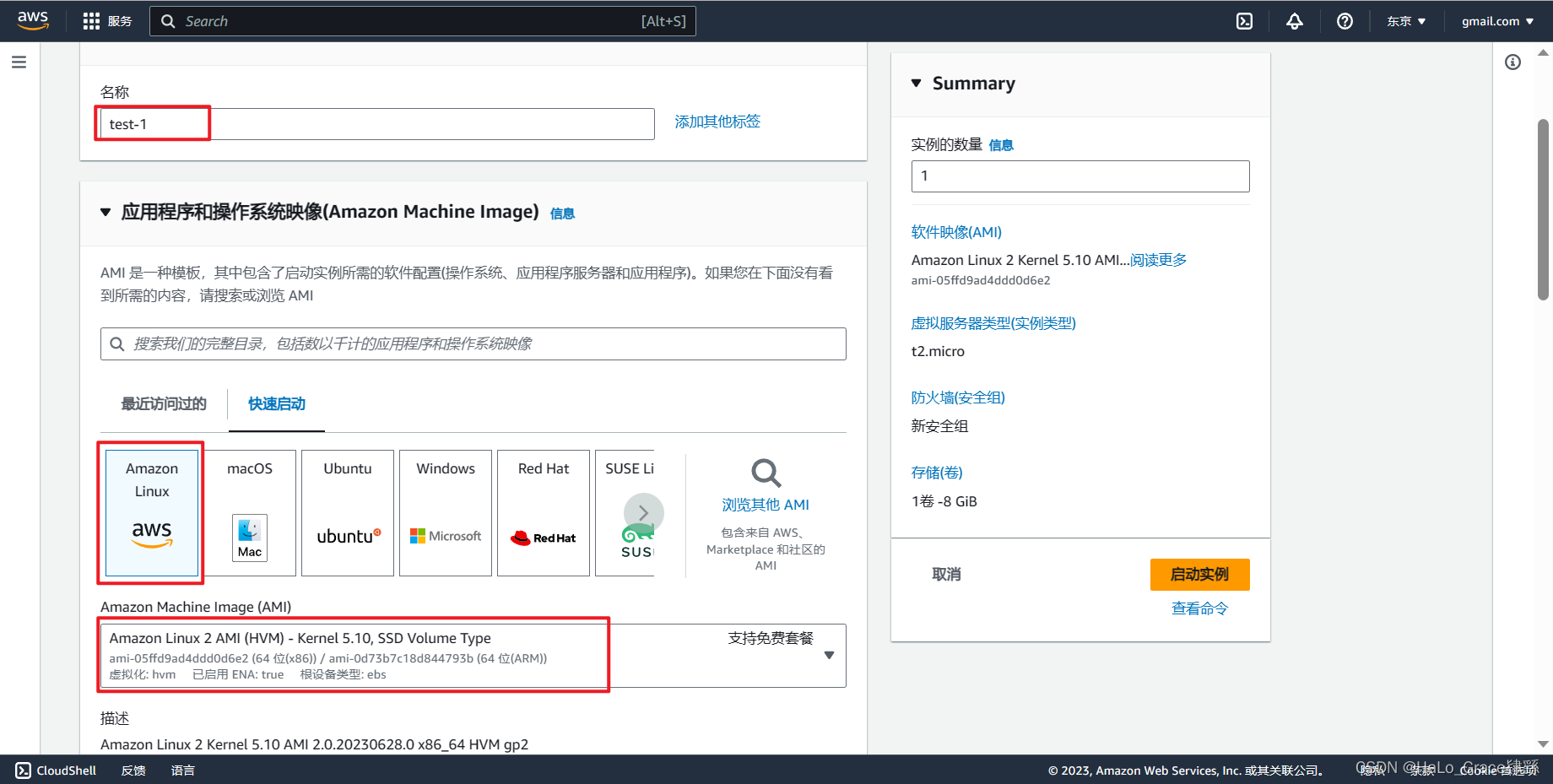Click 浏览其他 AMI link

766,505
